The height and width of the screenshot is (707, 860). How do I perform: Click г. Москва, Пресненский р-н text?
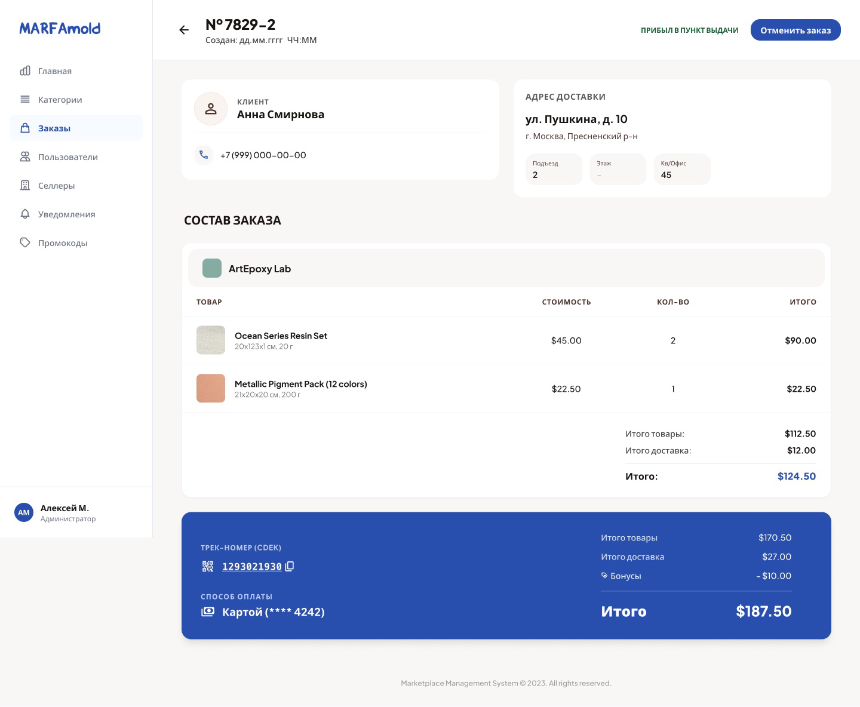[x=581, y=136]
